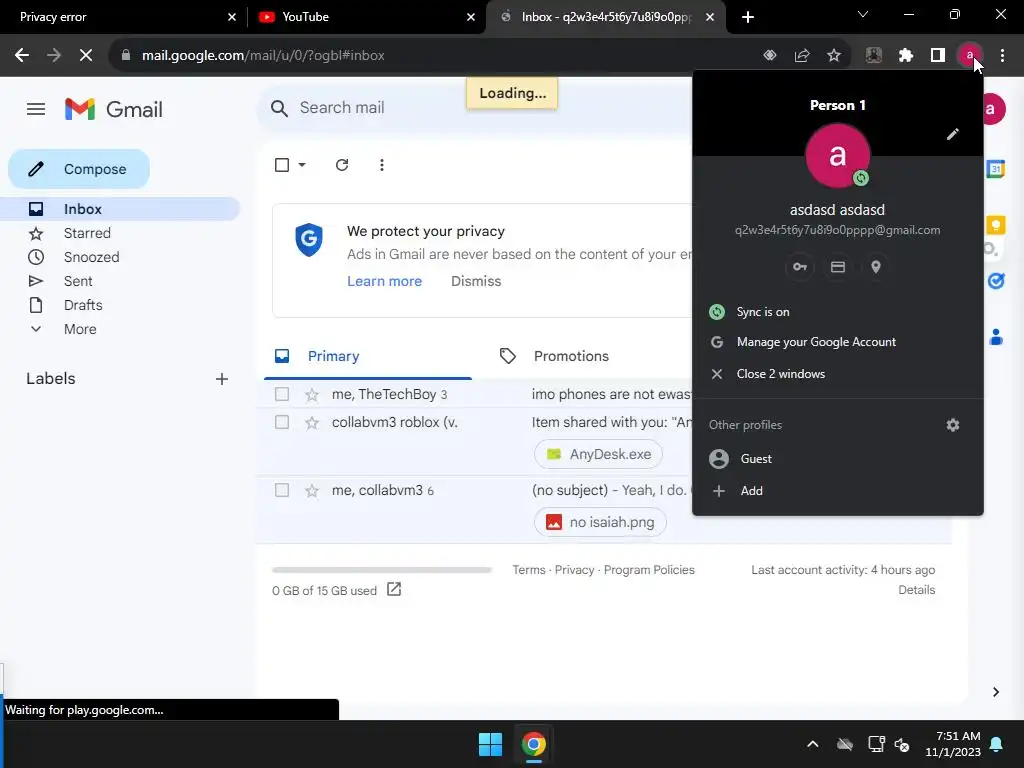1024x768 pixels.
Task: Tick the select-all messages checkbox
Action: (281, 165)
